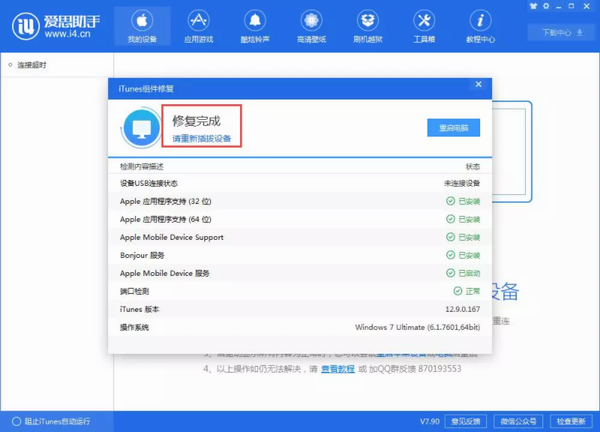Click 正常 check icon for 端口检测
This screenshot has height=432, width=600.
[x=458, y=291]
